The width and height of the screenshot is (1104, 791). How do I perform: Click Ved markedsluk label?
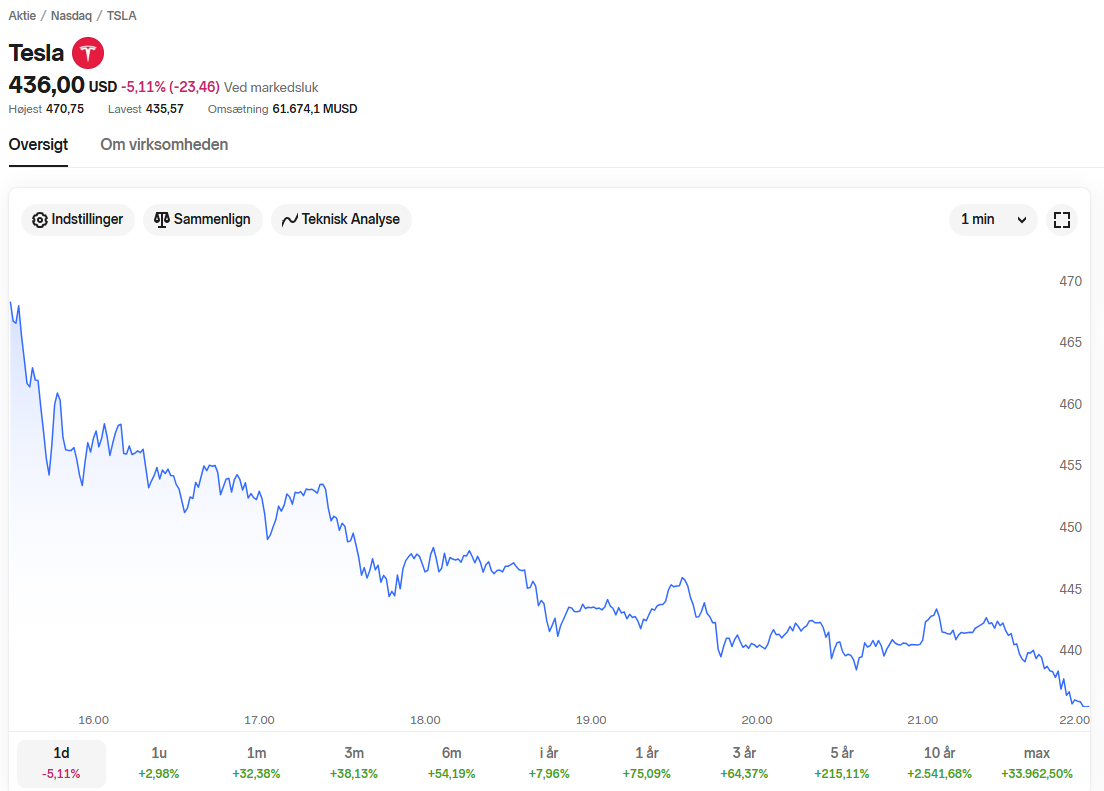(x=271, y=87)
